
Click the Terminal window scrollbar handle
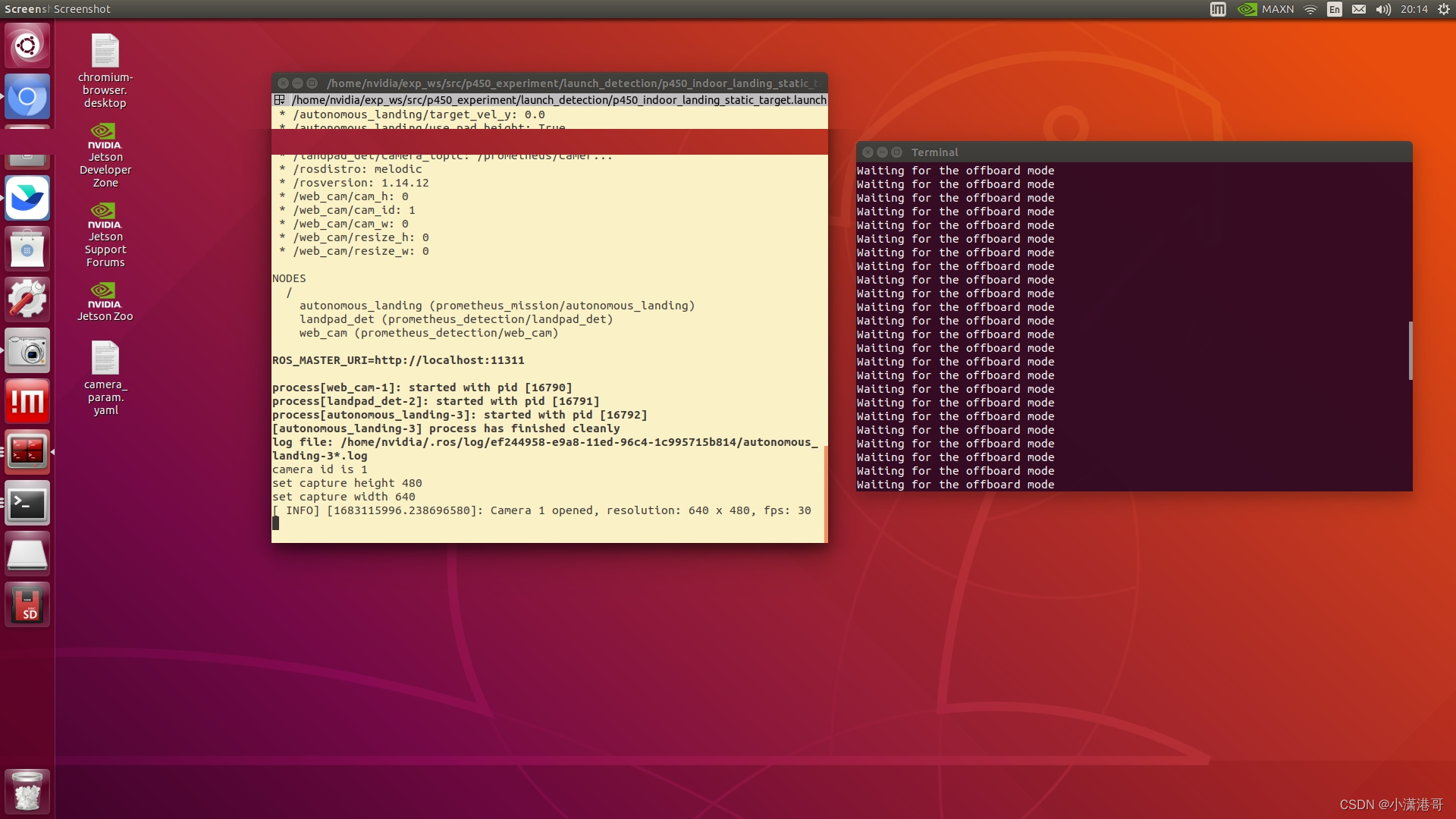(1410, 350)
